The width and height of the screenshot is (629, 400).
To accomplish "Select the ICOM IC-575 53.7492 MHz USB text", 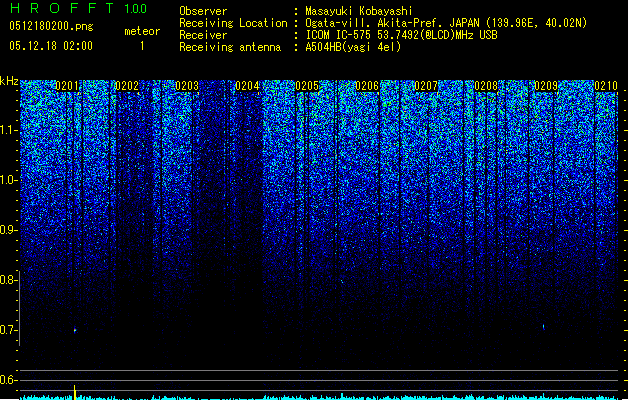I will coord(401,35).
